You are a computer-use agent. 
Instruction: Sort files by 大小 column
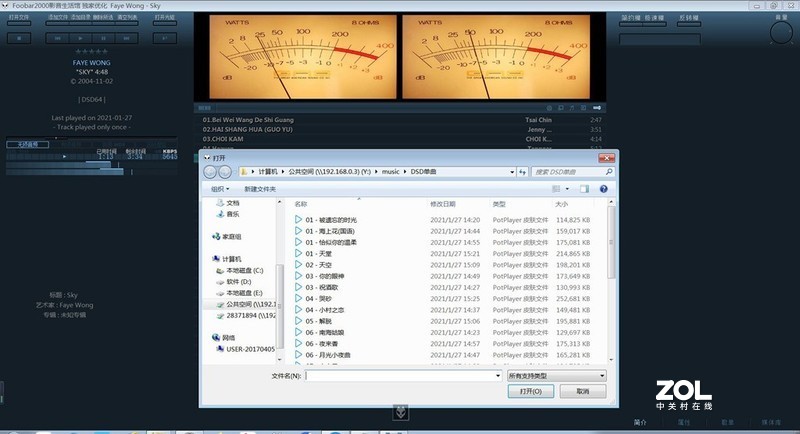pyautogui.click(x=561, y=204)
